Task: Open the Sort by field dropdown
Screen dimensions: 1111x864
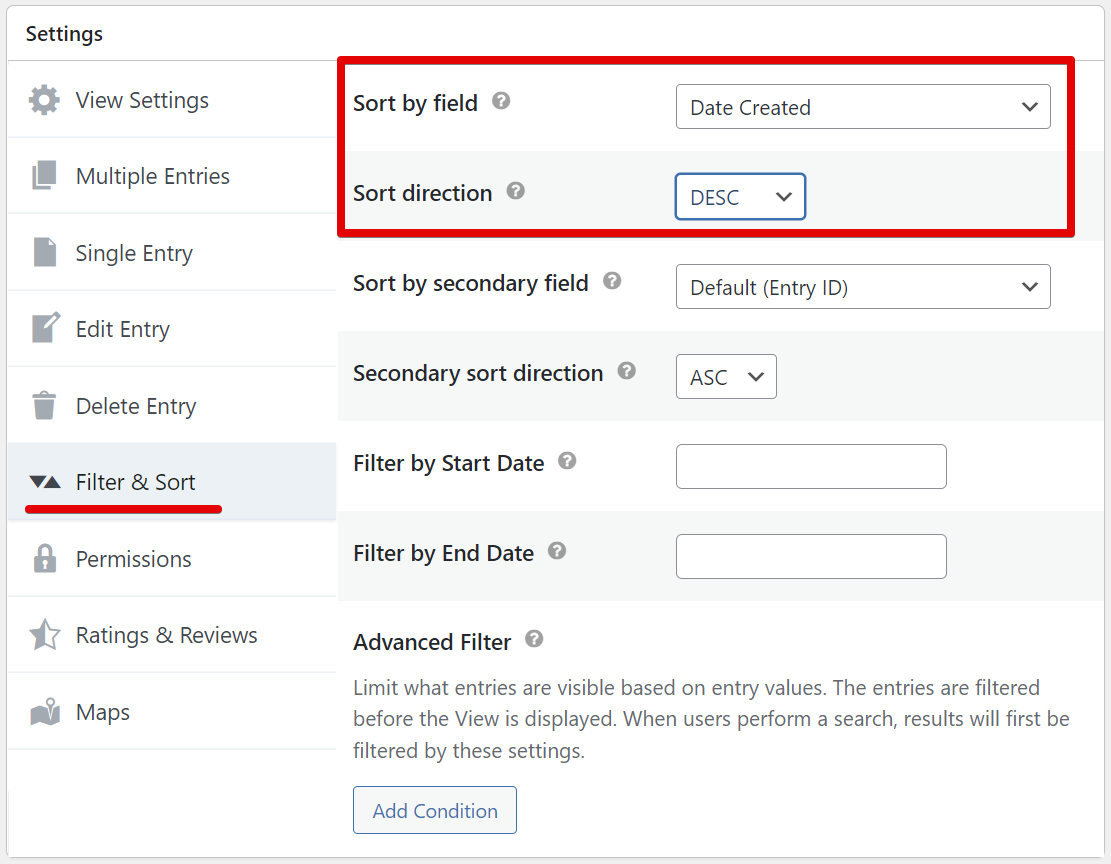Action: (862, 107)
